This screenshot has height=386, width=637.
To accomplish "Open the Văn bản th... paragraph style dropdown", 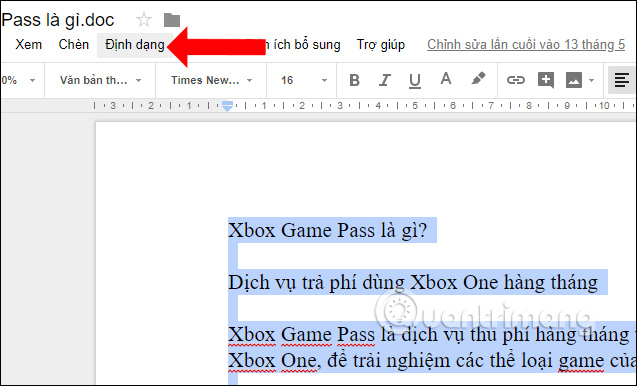I will [x=100, y=80].
